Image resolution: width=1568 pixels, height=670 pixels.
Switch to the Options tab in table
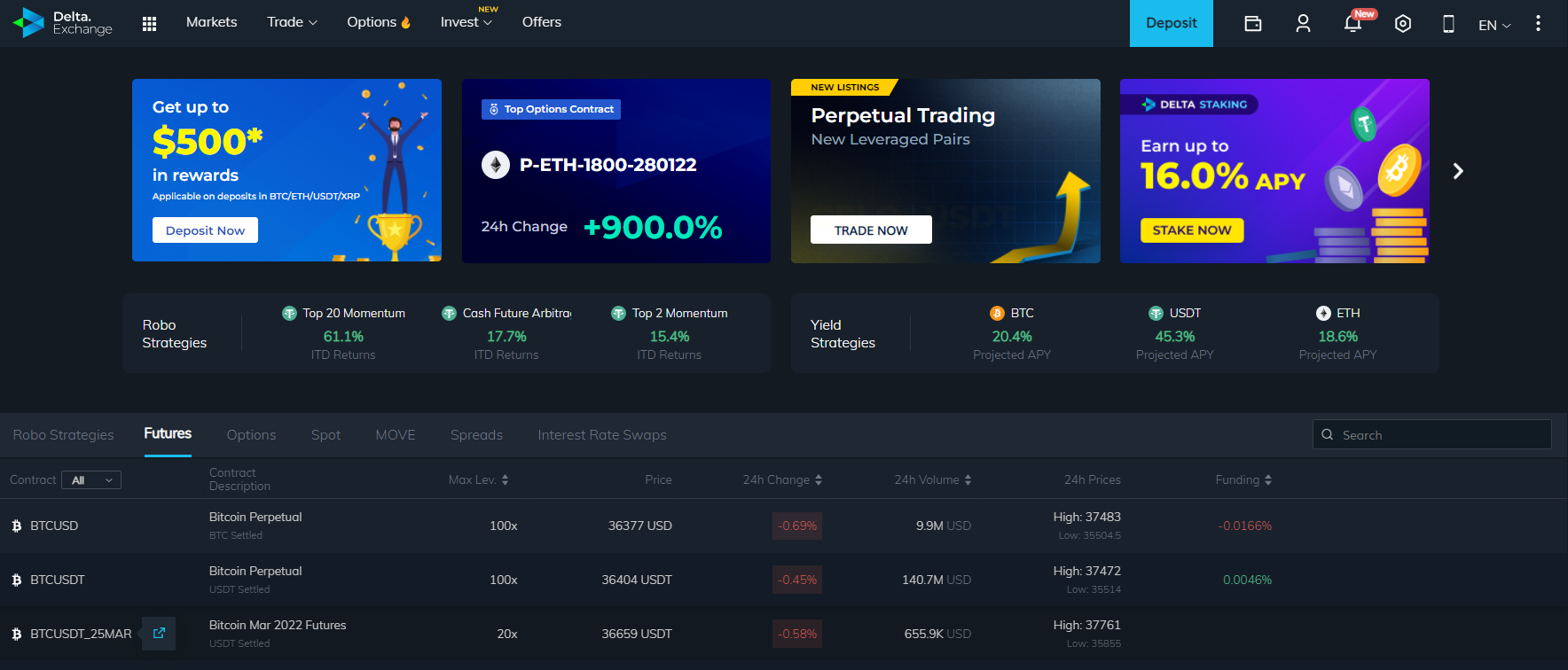click(251, 434)
